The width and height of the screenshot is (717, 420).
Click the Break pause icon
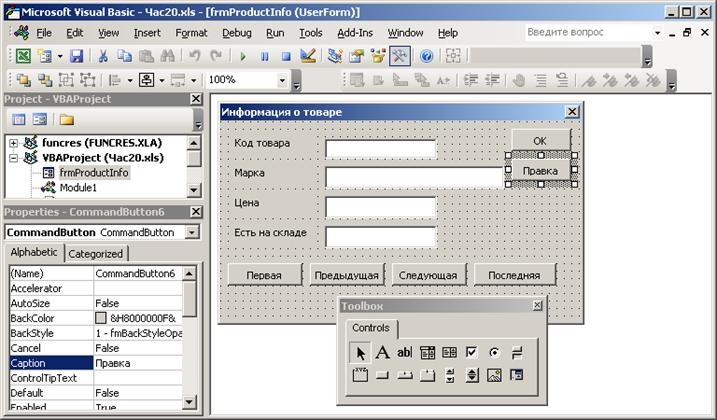coord(265,56)
